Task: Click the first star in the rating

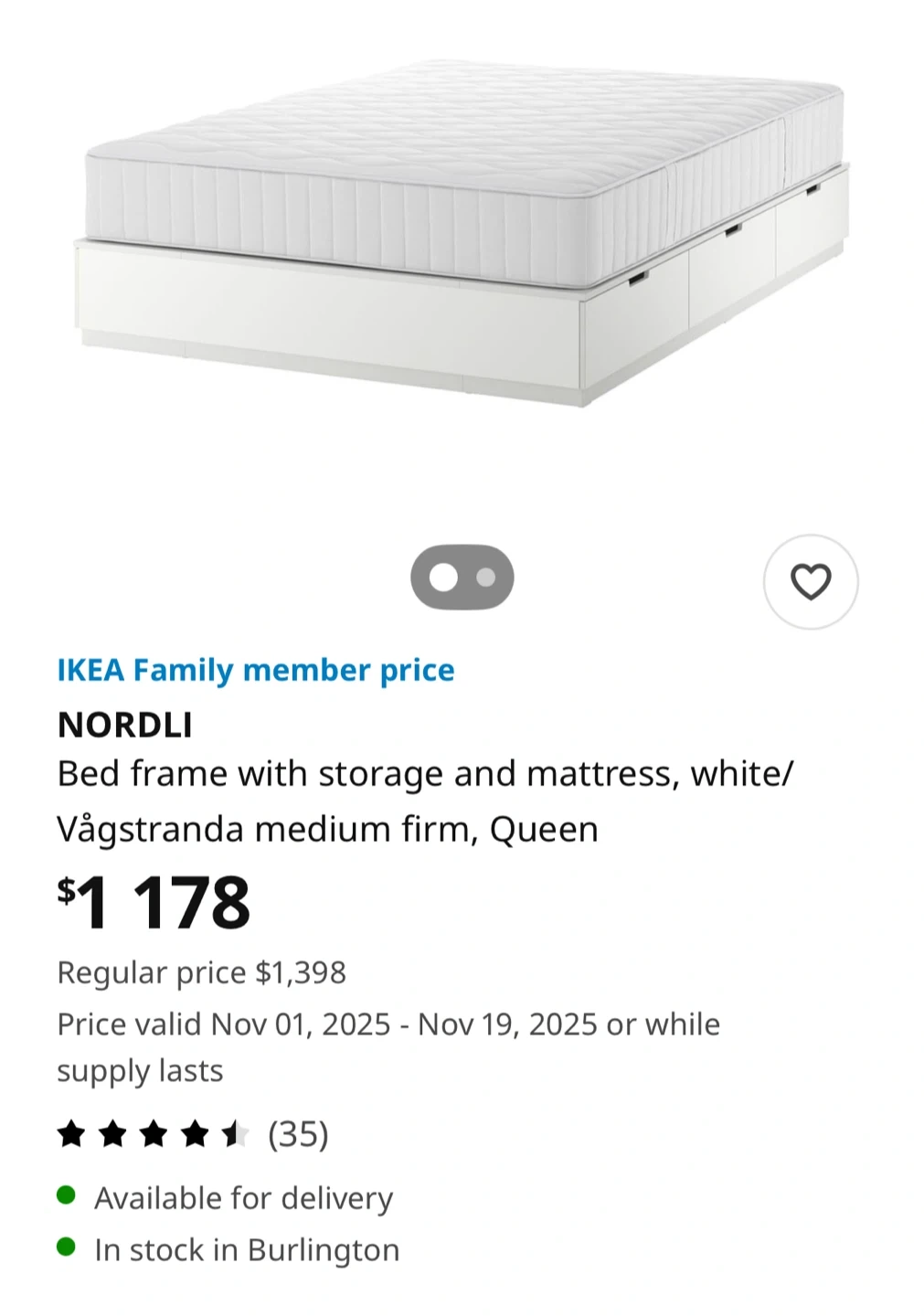Action: [x=71, y=1134]
